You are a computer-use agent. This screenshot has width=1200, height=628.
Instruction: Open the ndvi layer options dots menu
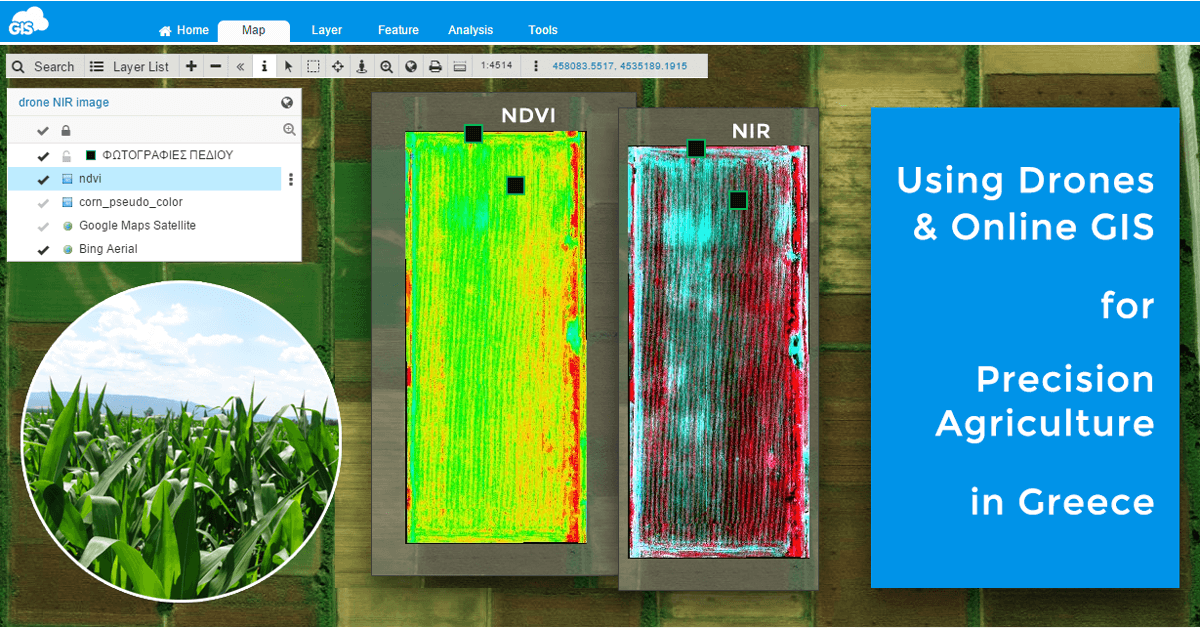[x=291, y=180]
